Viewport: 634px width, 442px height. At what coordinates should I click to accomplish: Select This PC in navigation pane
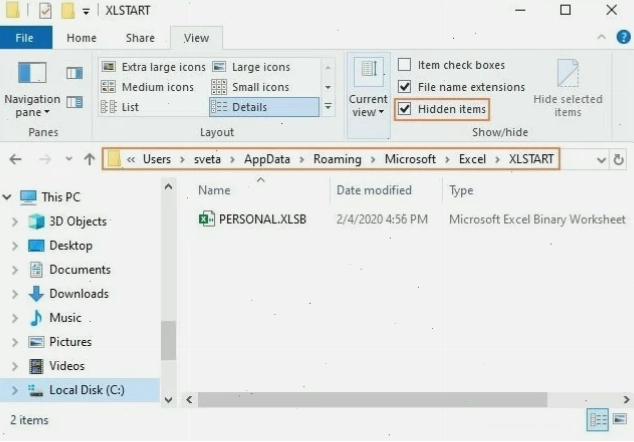[50, 197]
